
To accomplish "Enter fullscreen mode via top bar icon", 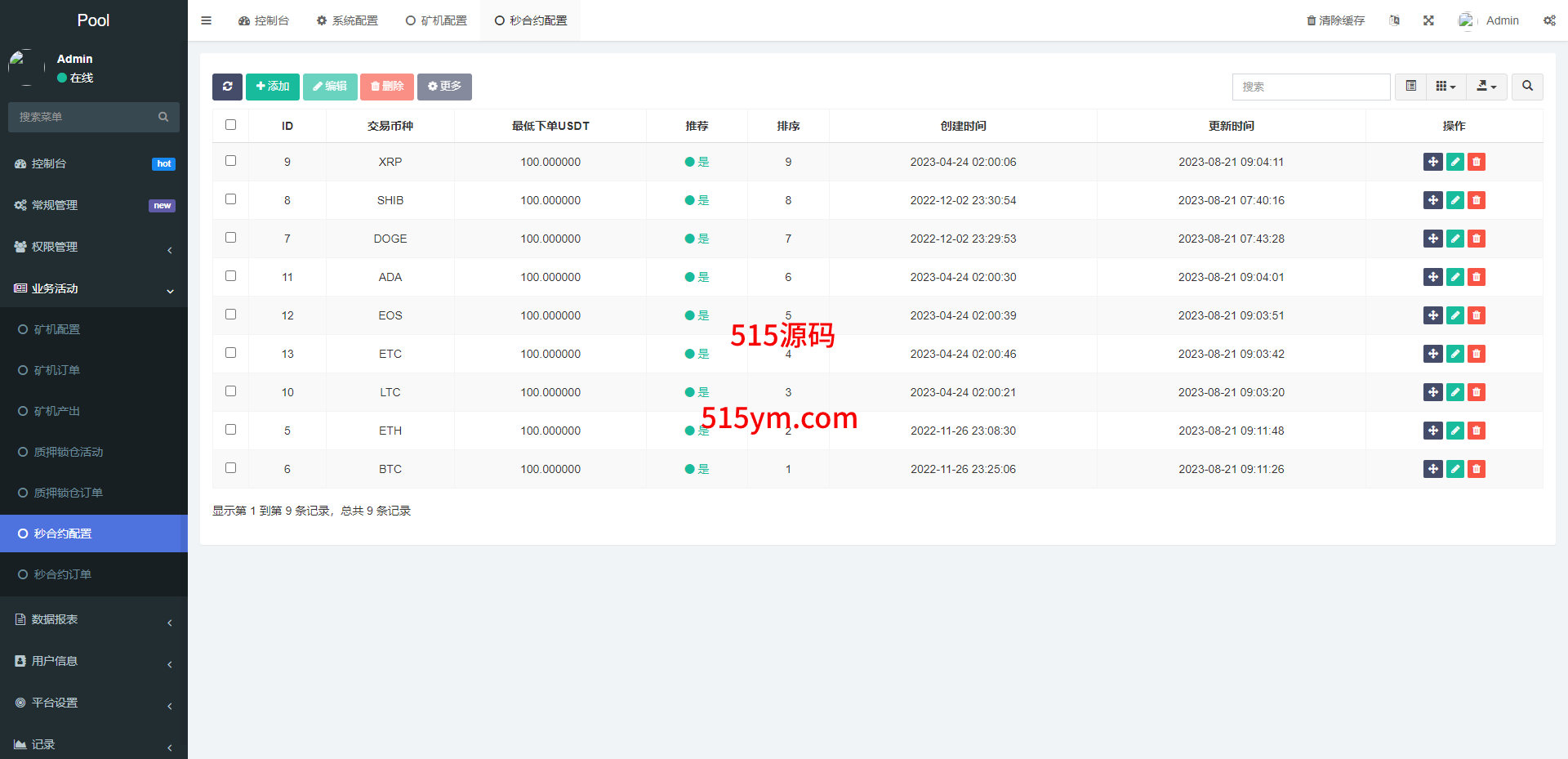I will tap(1428, 20).
